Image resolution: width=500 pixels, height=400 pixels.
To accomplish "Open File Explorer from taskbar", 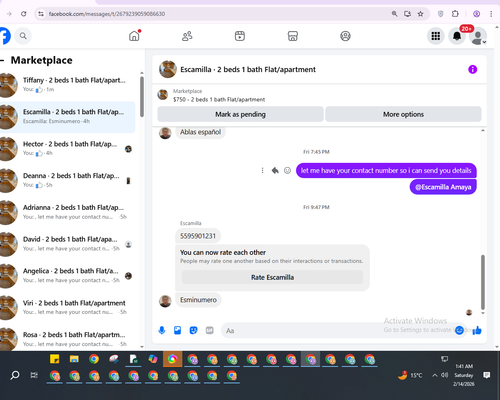I will 74,359.
